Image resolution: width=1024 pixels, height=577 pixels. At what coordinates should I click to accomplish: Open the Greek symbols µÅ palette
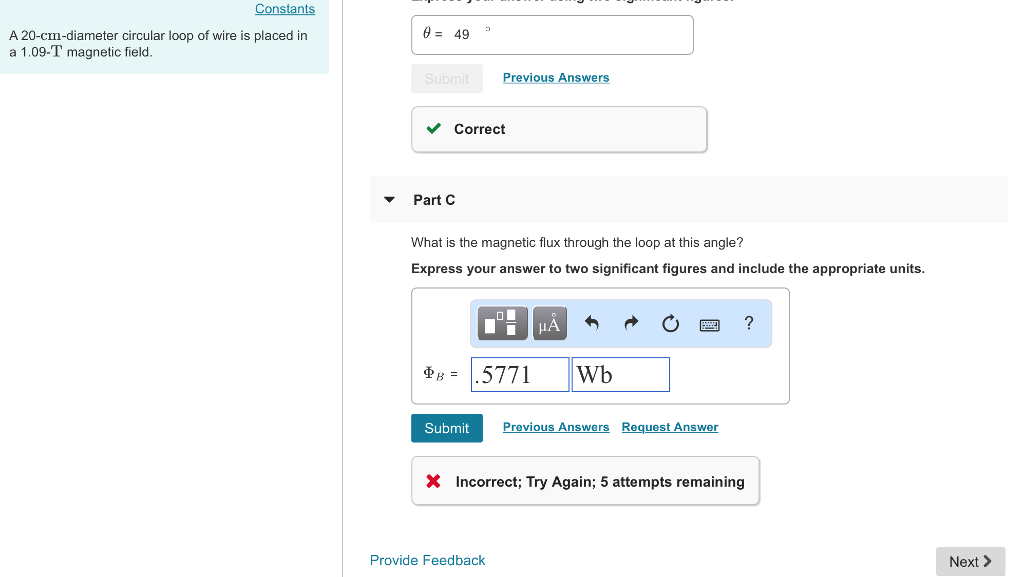[550, 323]
